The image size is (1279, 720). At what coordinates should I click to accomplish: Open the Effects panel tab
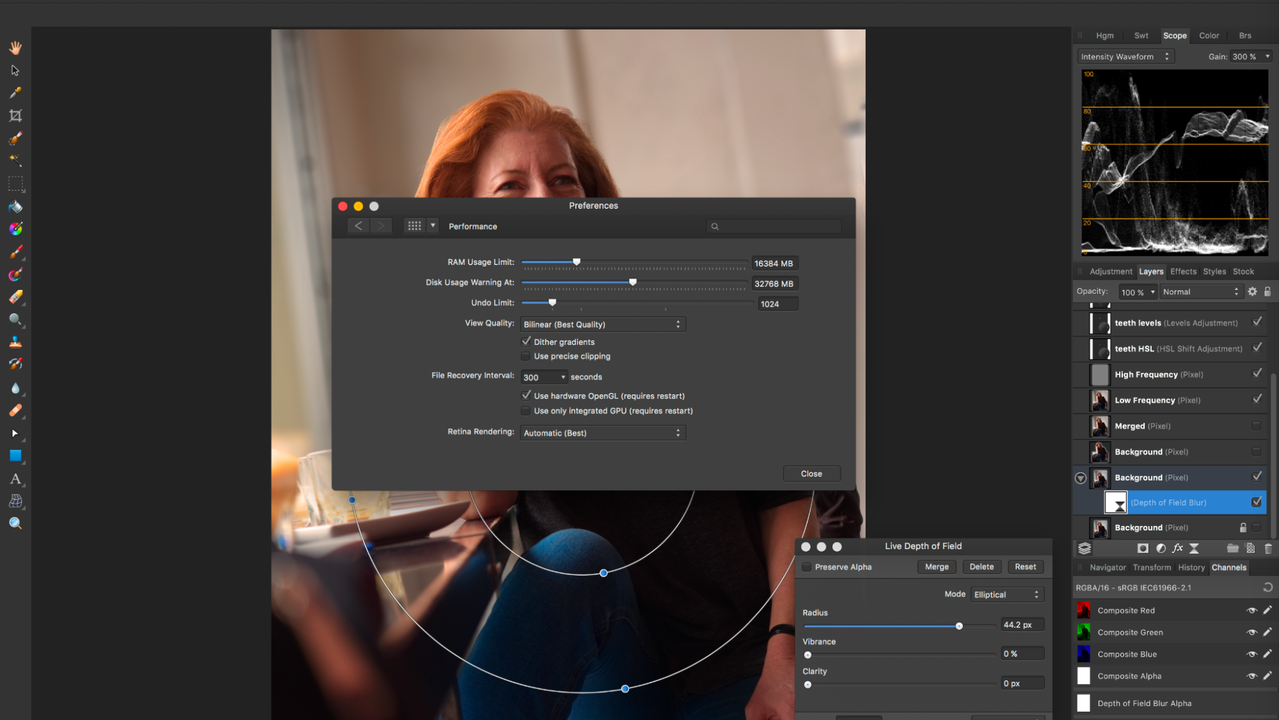pyautogui.click(x=1183, y=271)
